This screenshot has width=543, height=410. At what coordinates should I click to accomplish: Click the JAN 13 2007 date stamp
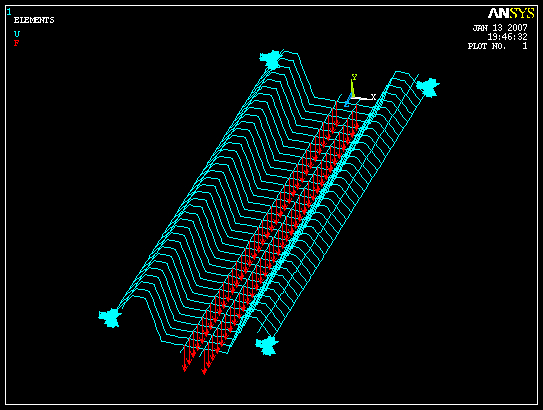(500, 28)
